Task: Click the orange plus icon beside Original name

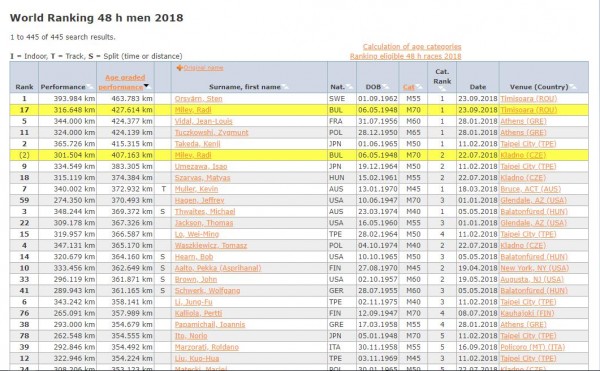Action: 179,68
